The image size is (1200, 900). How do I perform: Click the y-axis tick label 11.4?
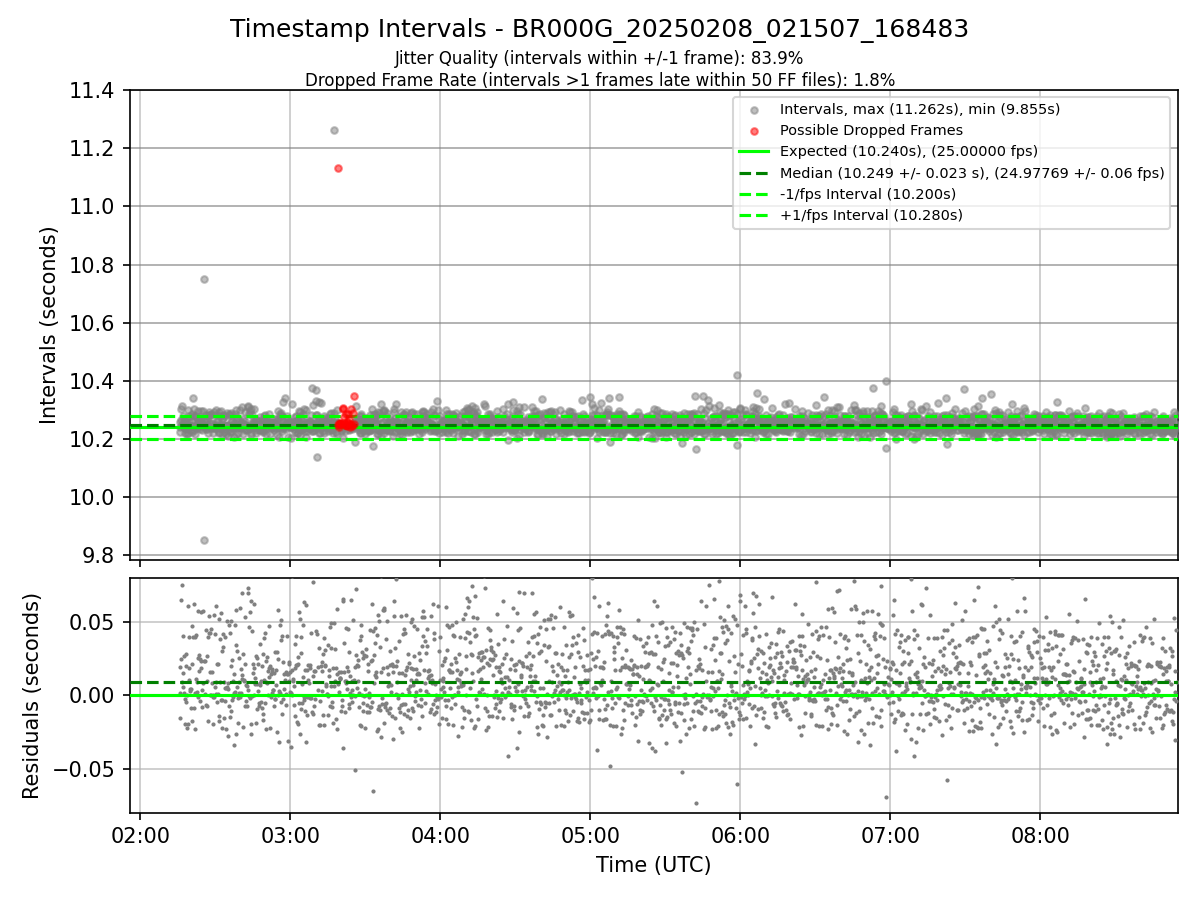coord(94,91)
